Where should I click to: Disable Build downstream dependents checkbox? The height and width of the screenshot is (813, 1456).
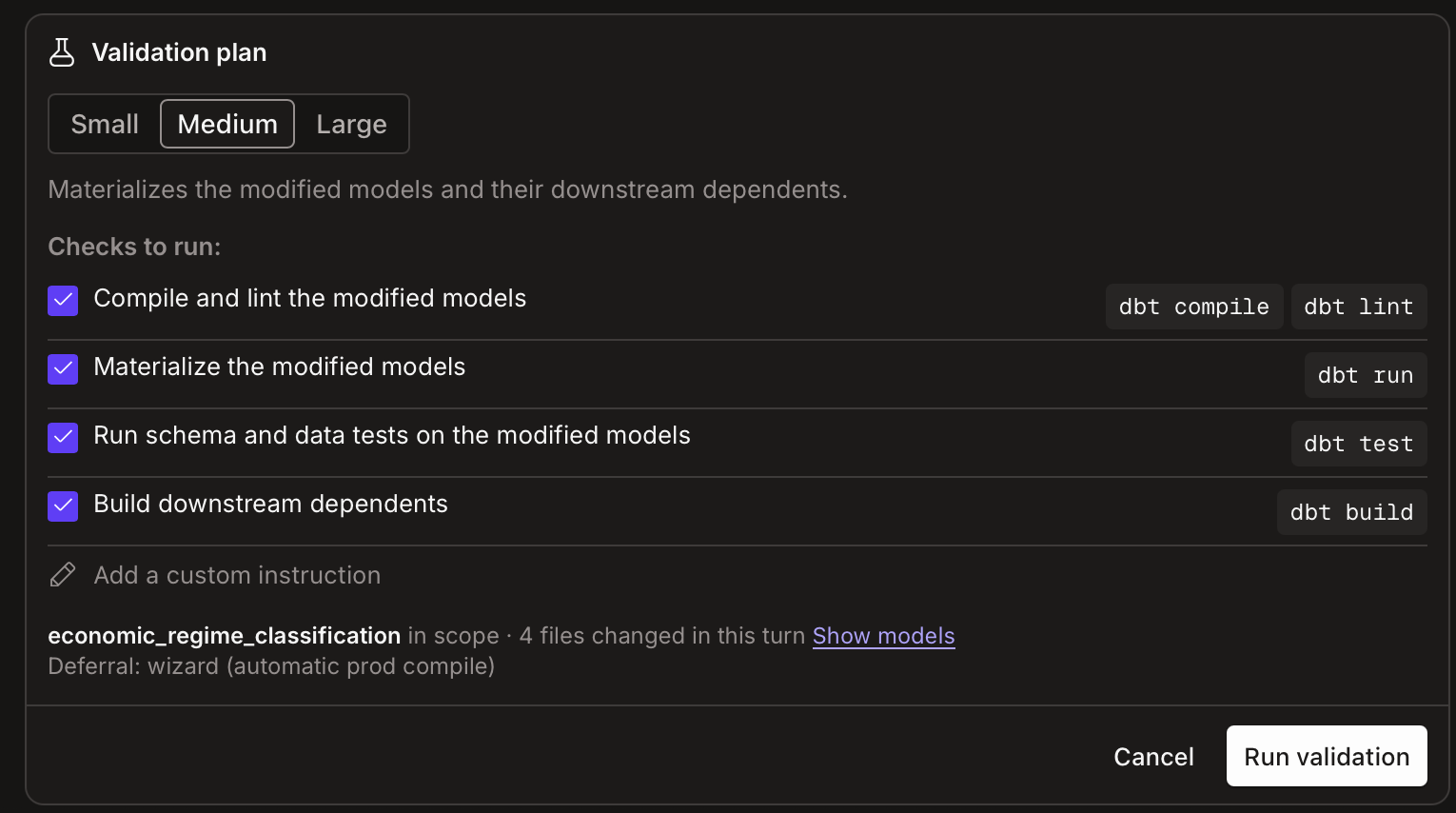pyautogui.click(x=63, y=506)
